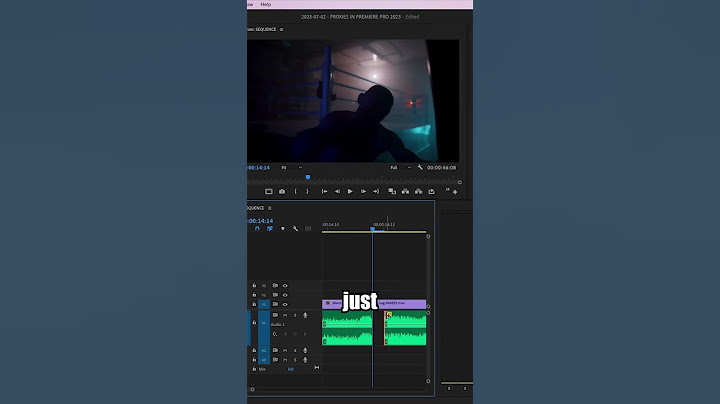
Task: Add a marker in the timeline
Action: click(282, 229)
